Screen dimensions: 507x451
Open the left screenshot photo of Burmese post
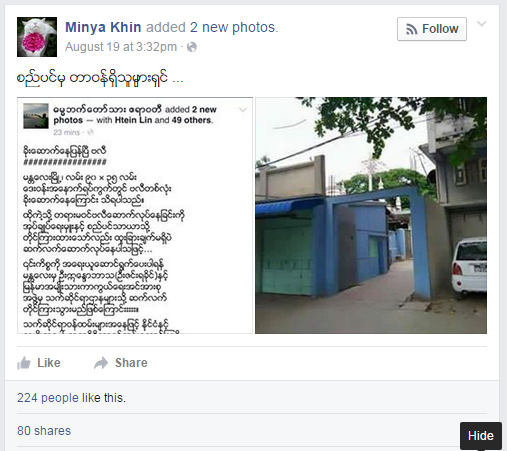click(x=135, y=215)
